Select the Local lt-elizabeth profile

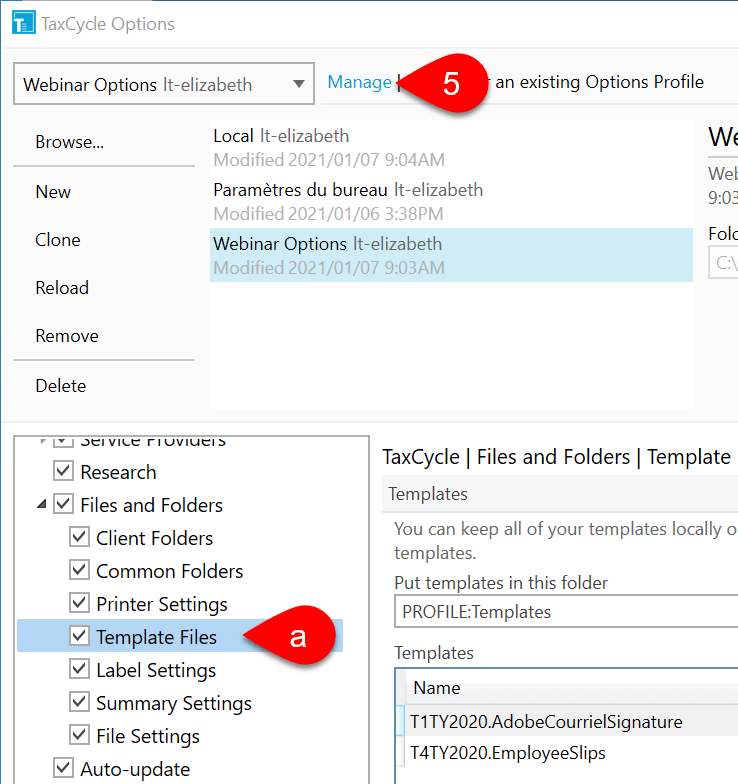[451, 148]
